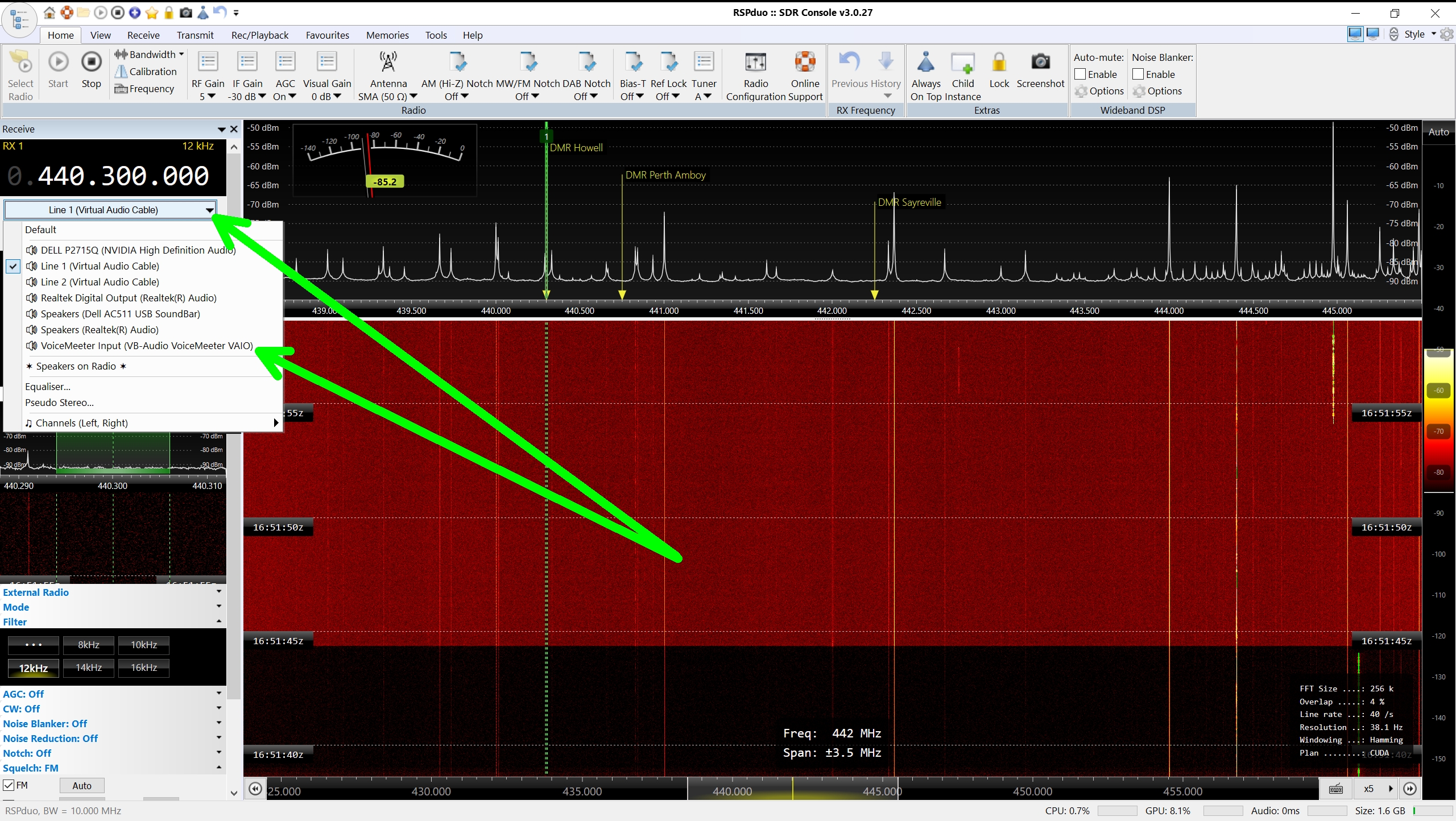Image resolution: width=1456 pixels, height=821 pixels.
Task: Click the DMR Perth Amboy marker
Action: click(665, 175)
